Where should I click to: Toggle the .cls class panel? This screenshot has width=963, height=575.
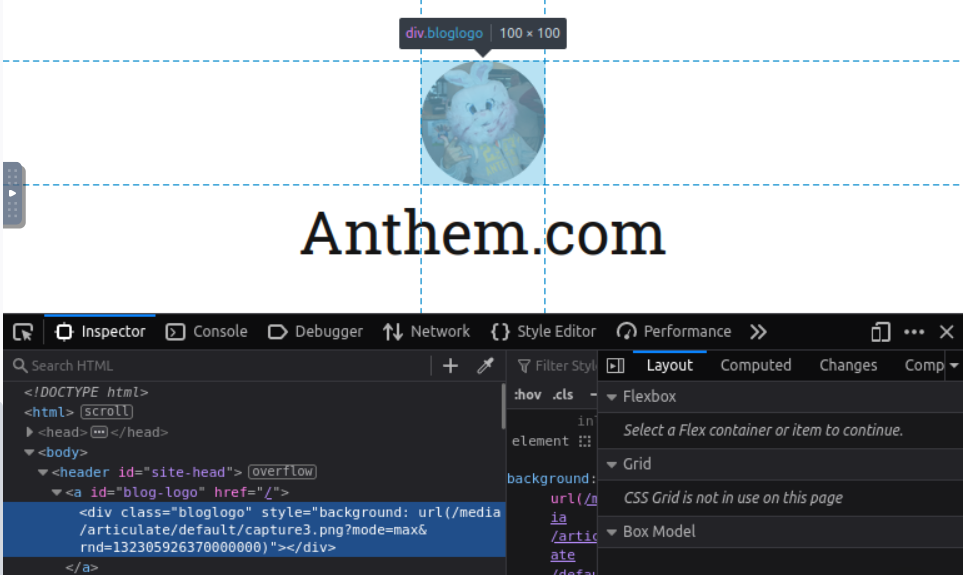pos(563,395)
